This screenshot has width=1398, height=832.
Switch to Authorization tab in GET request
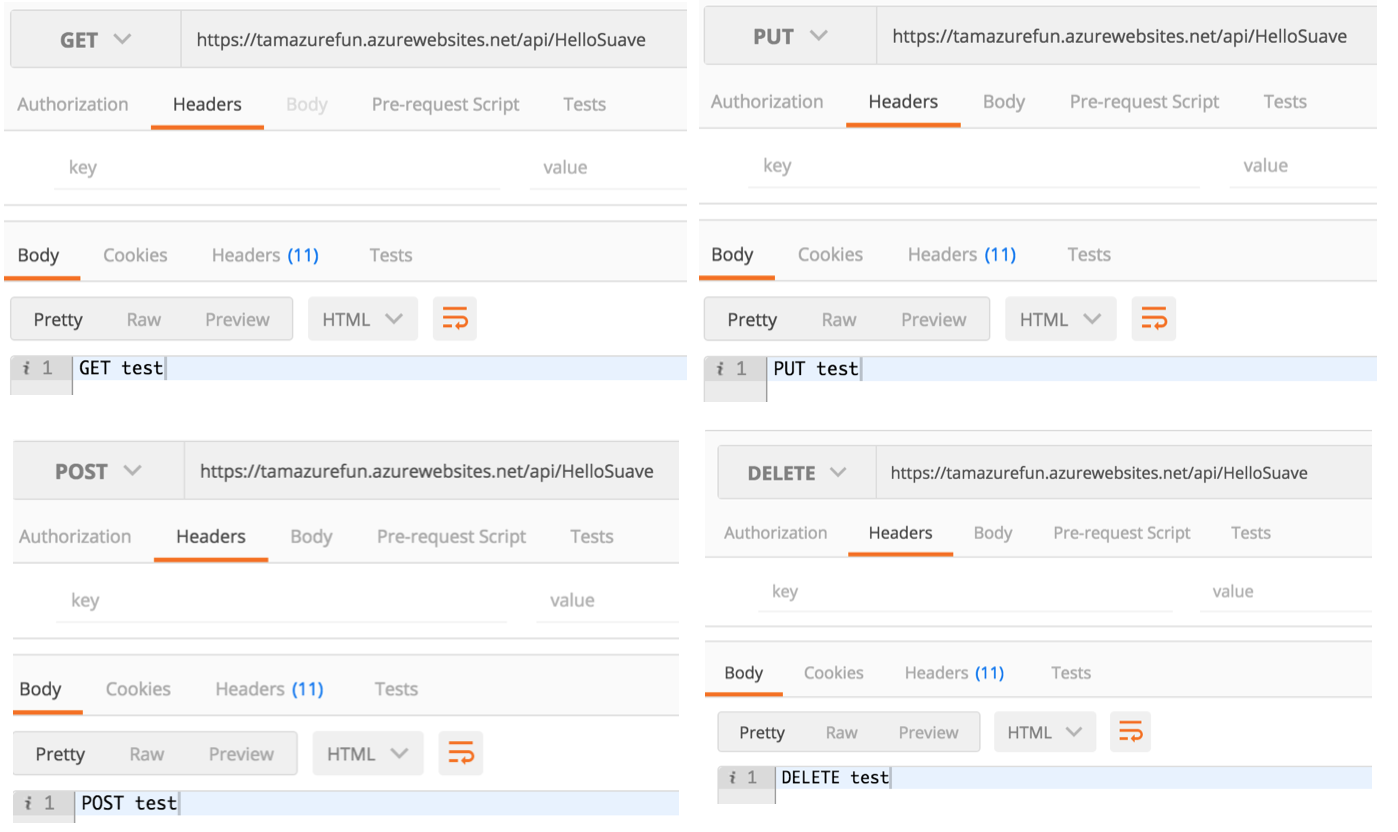point(73,104)
